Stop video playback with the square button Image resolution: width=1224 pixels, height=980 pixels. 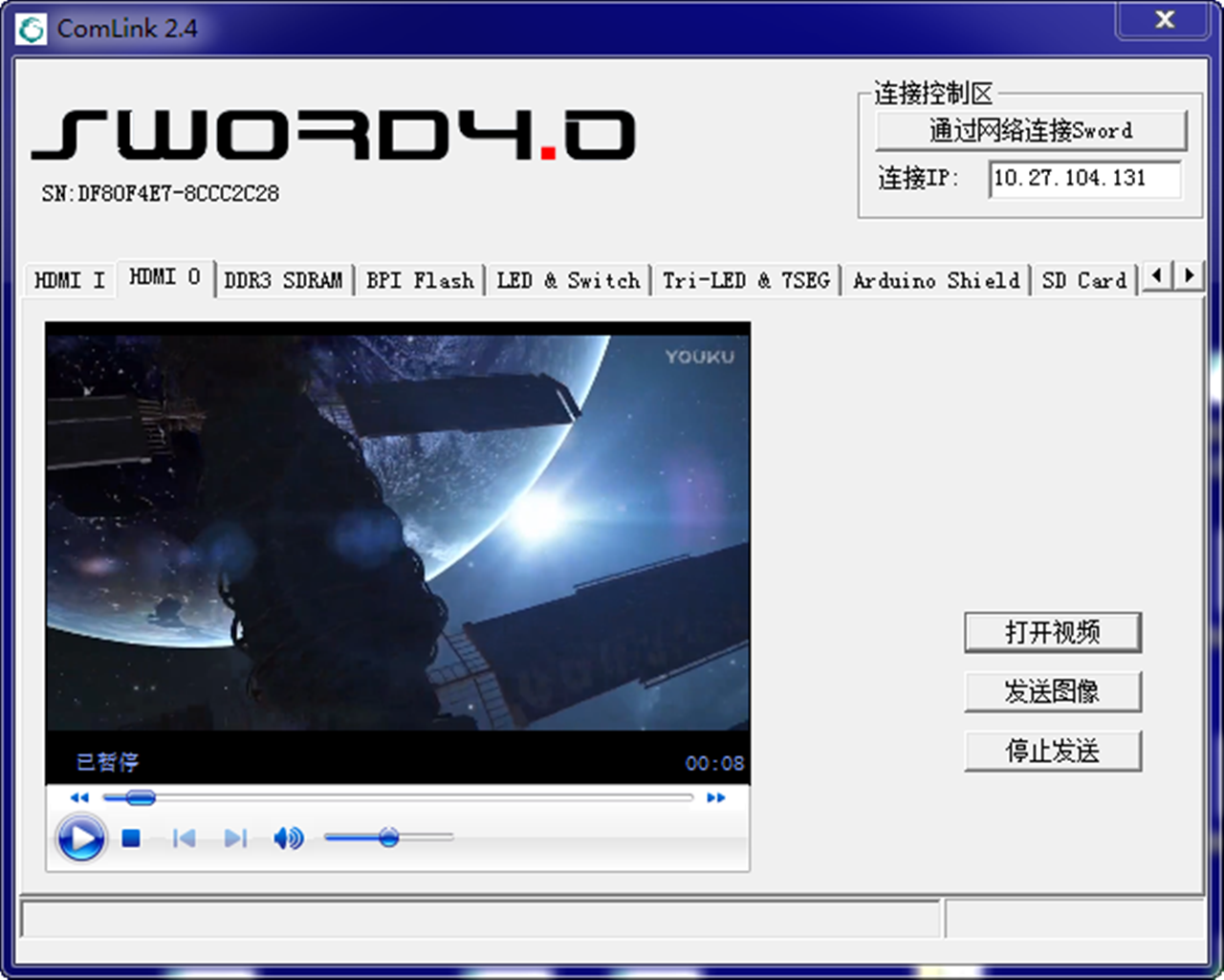(x=131, y=838)
